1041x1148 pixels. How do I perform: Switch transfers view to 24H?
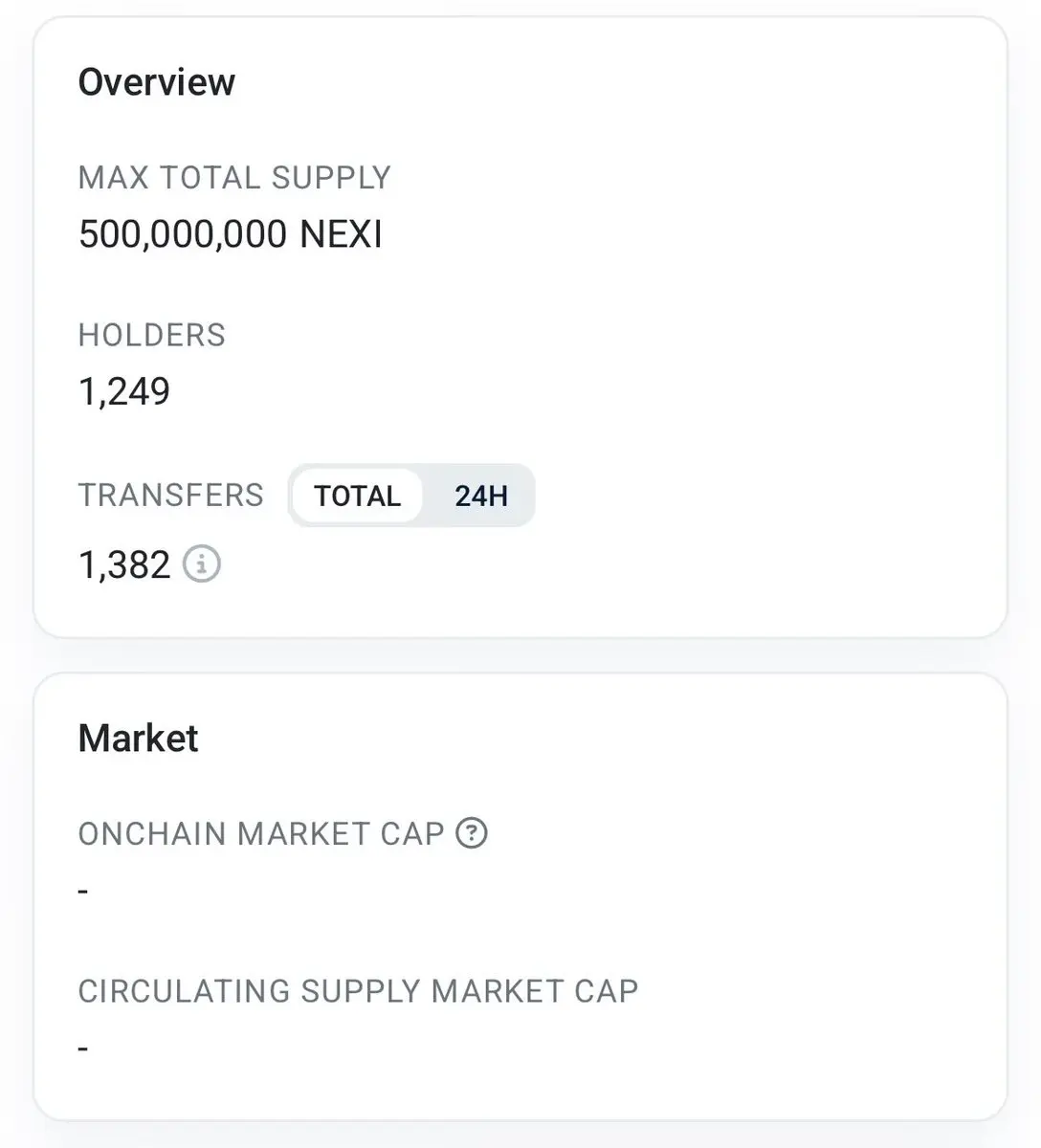(x=480, y=496)
